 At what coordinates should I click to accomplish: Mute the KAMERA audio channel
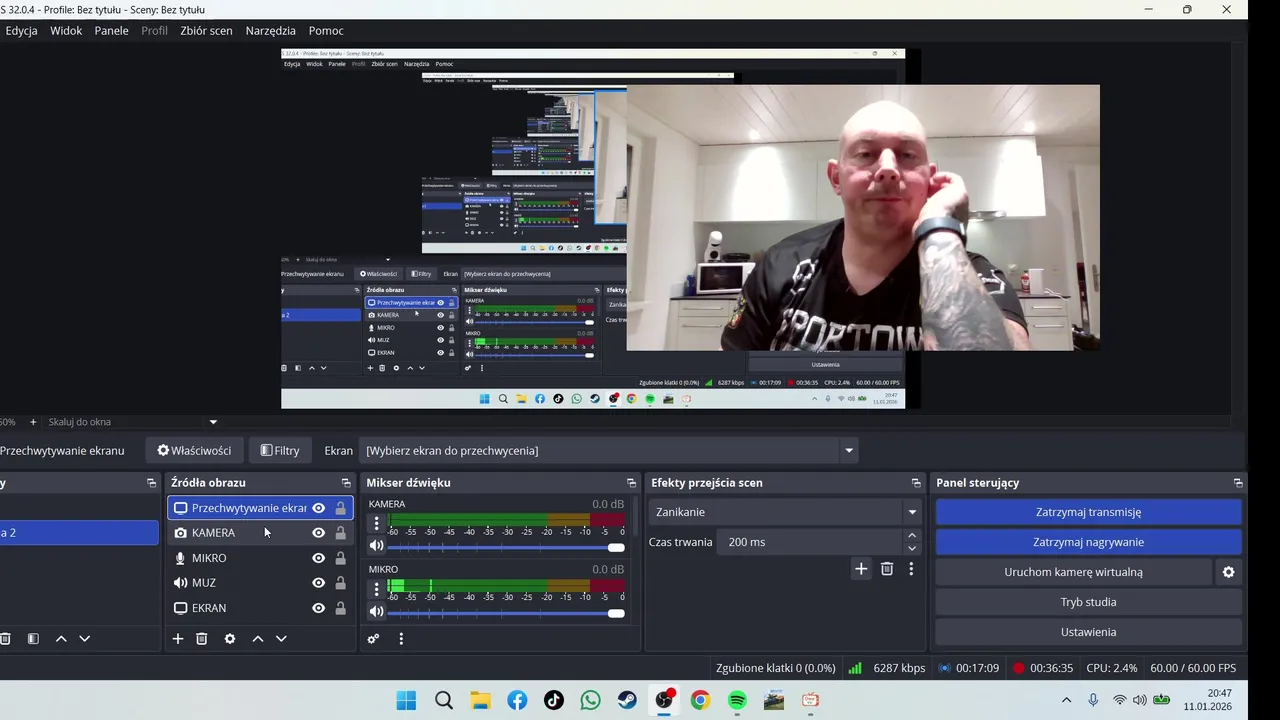[x=376, y=546]
